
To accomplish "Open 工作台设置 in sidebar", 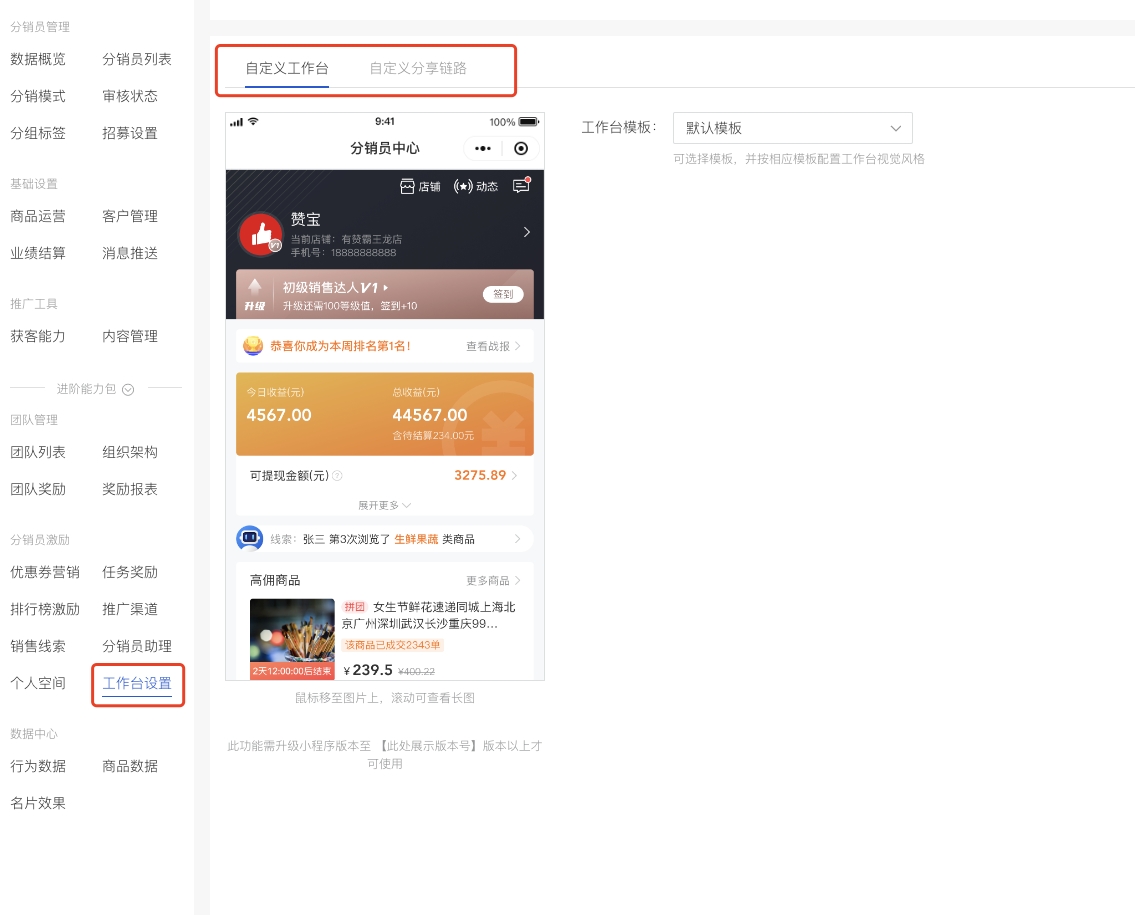I will tap(137, 683).
